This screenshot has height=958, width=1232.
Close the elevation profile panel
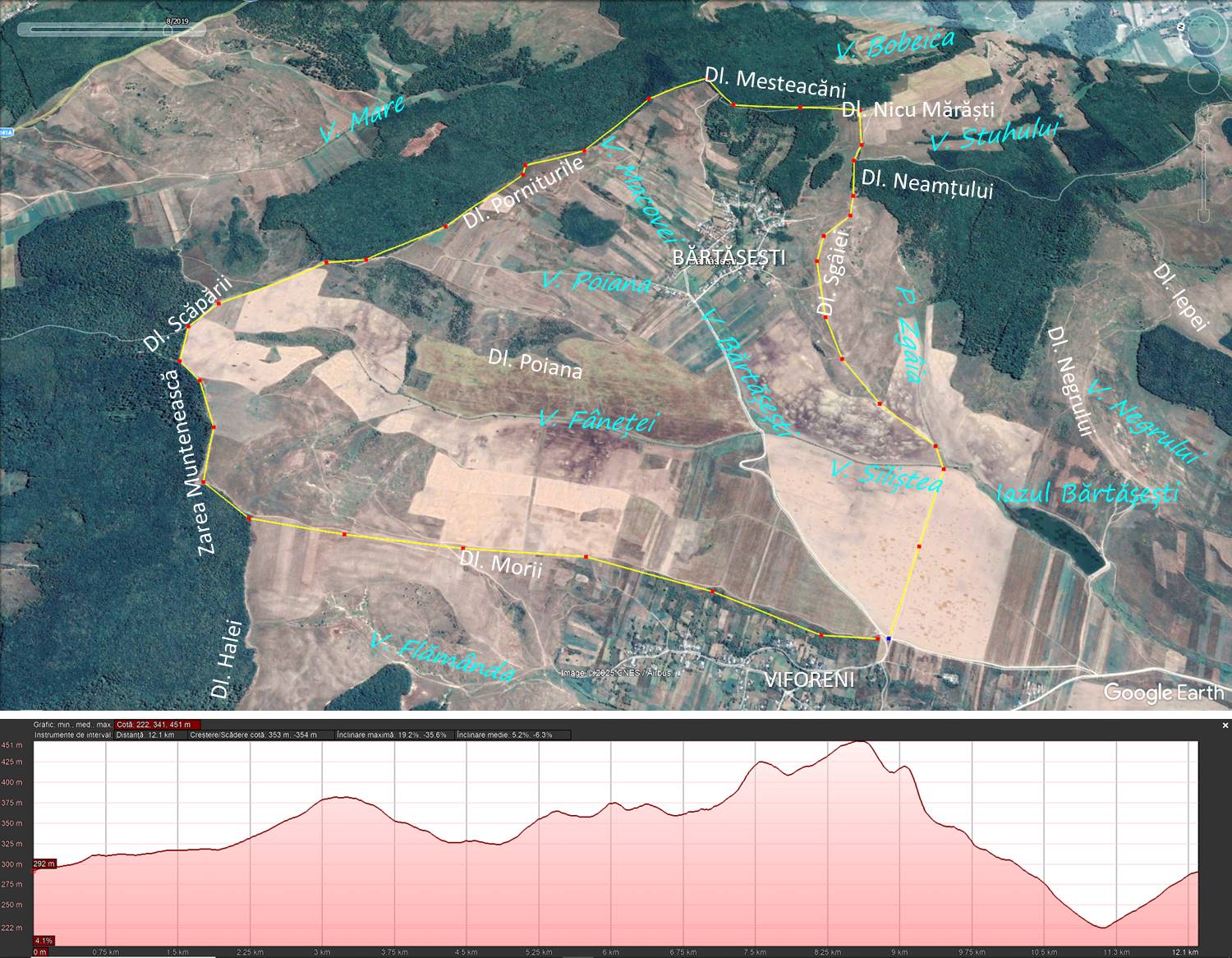(x=1225, y=725)
